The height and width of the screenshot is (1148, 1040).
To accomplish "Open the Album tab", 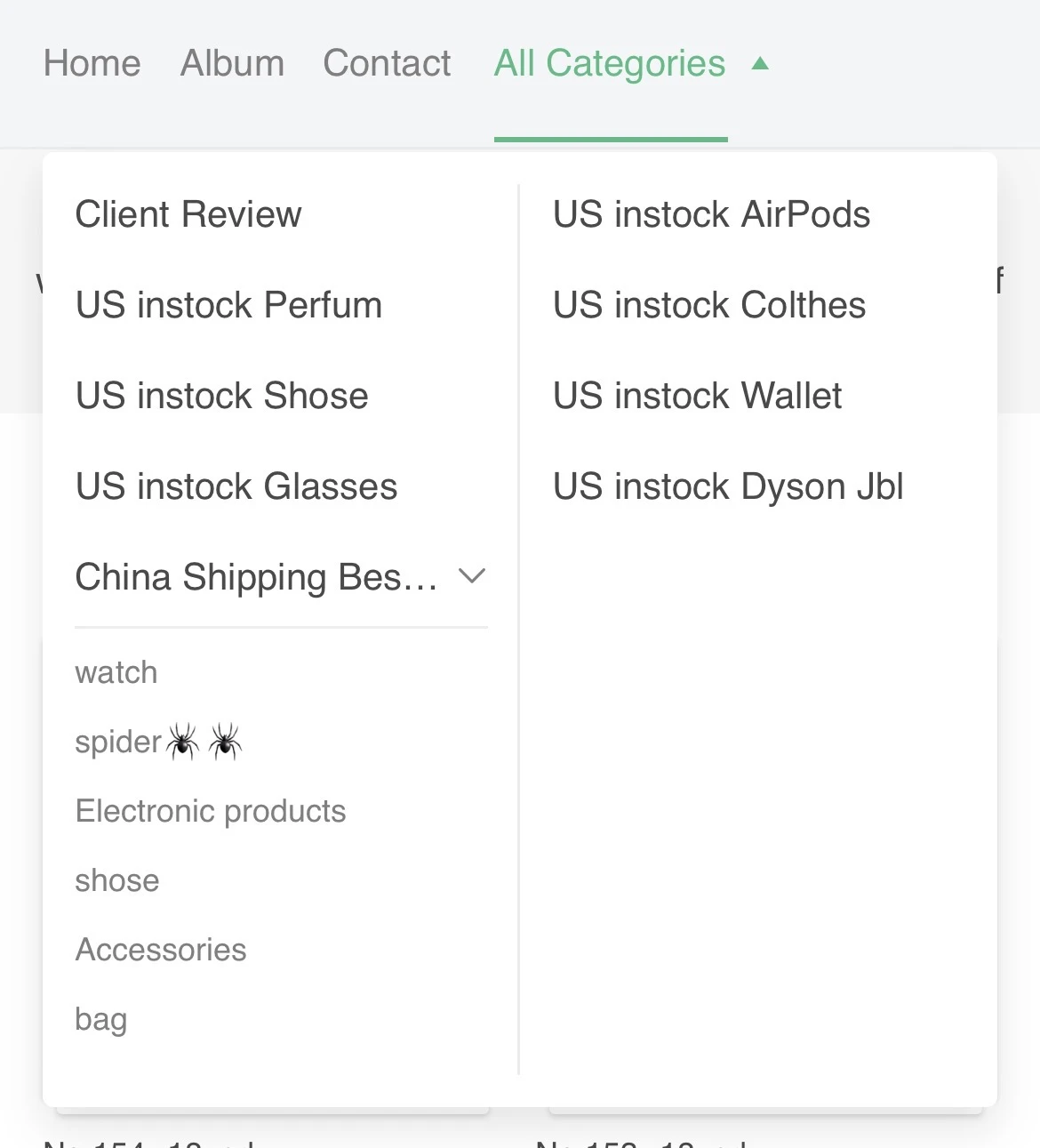I will 233,64.
